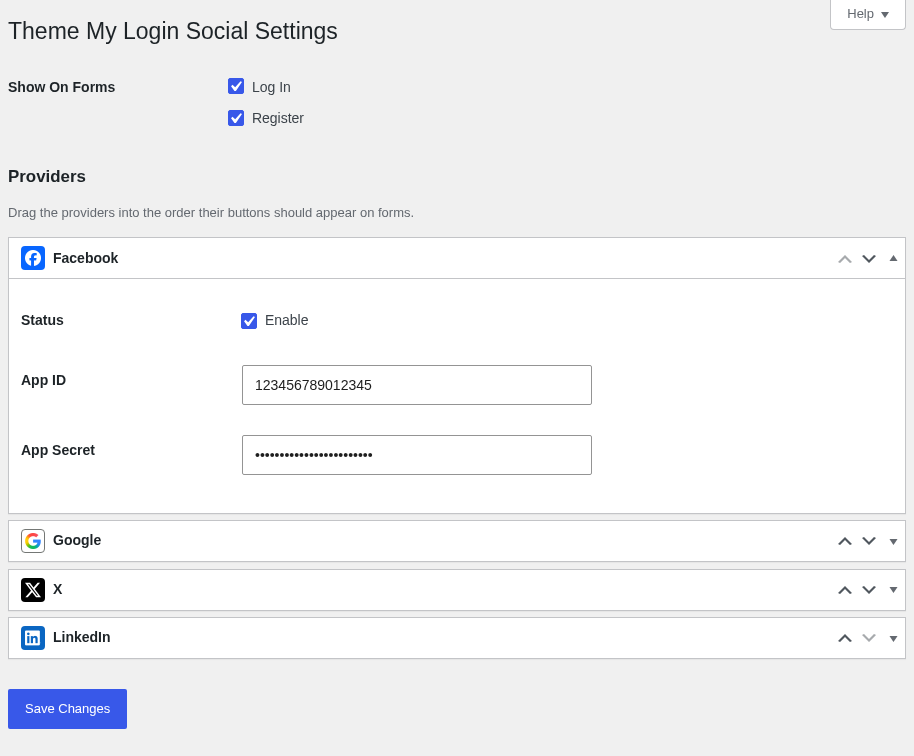Move Facebook provider down with the arrow
This screenshot has height=756, width=914.
click(869, 259)
